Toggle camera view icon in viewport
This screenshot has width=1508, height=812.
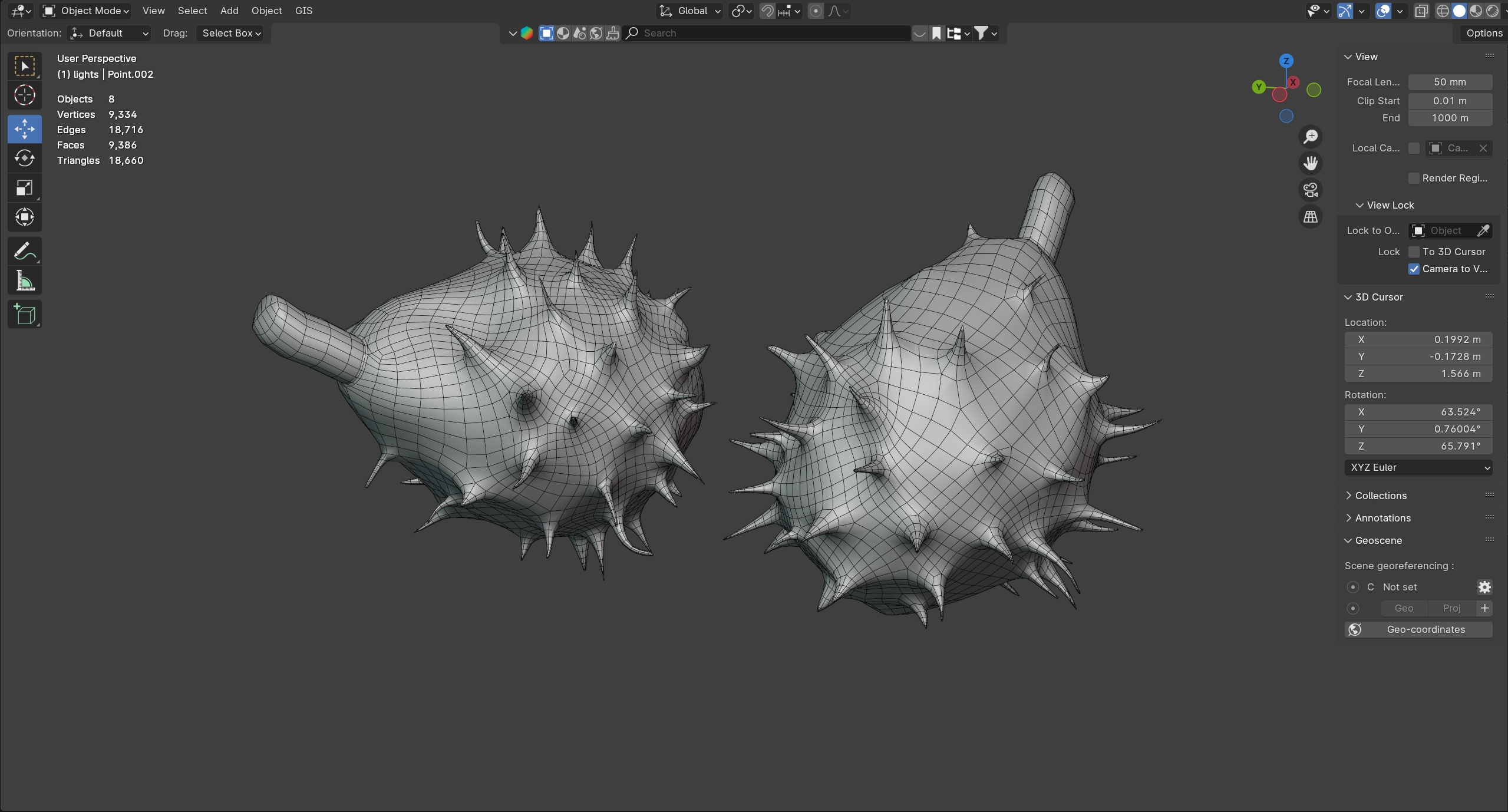(x=1310, y=190)
